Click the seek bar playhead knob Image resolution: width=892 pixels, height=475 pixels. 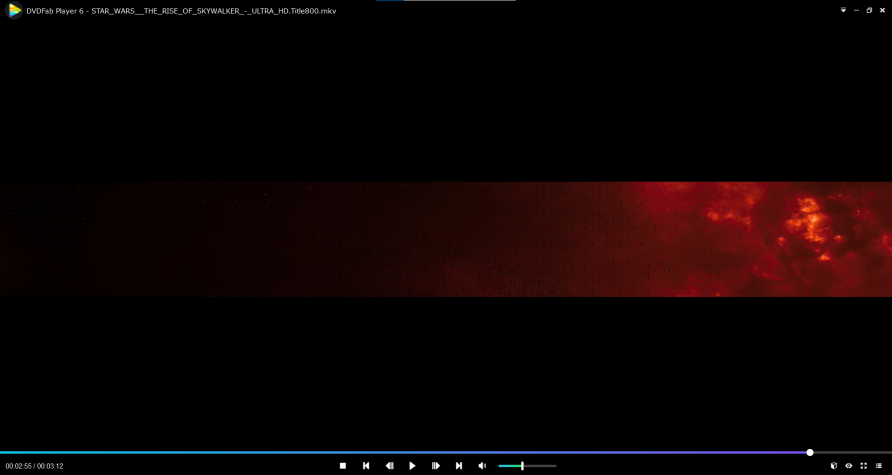(x=810, y=453)
